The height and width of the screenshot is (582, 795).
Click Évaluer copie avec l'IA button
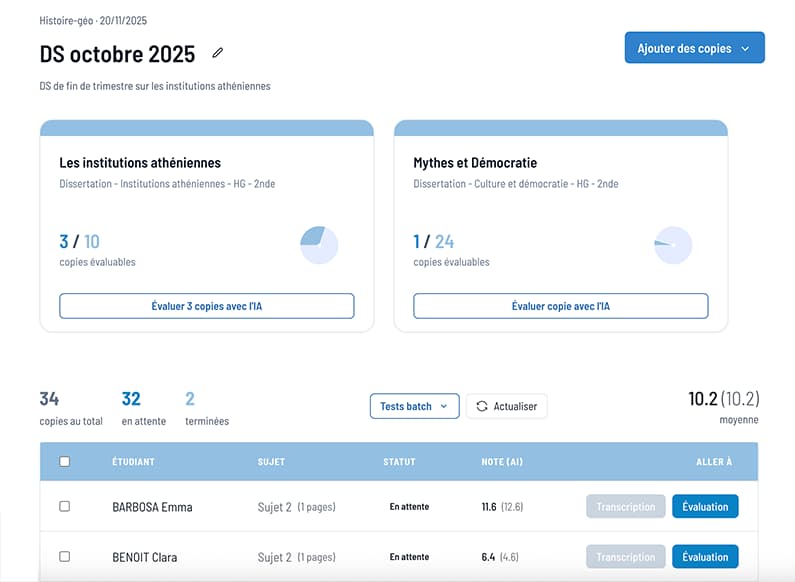[x=560, y=306]
